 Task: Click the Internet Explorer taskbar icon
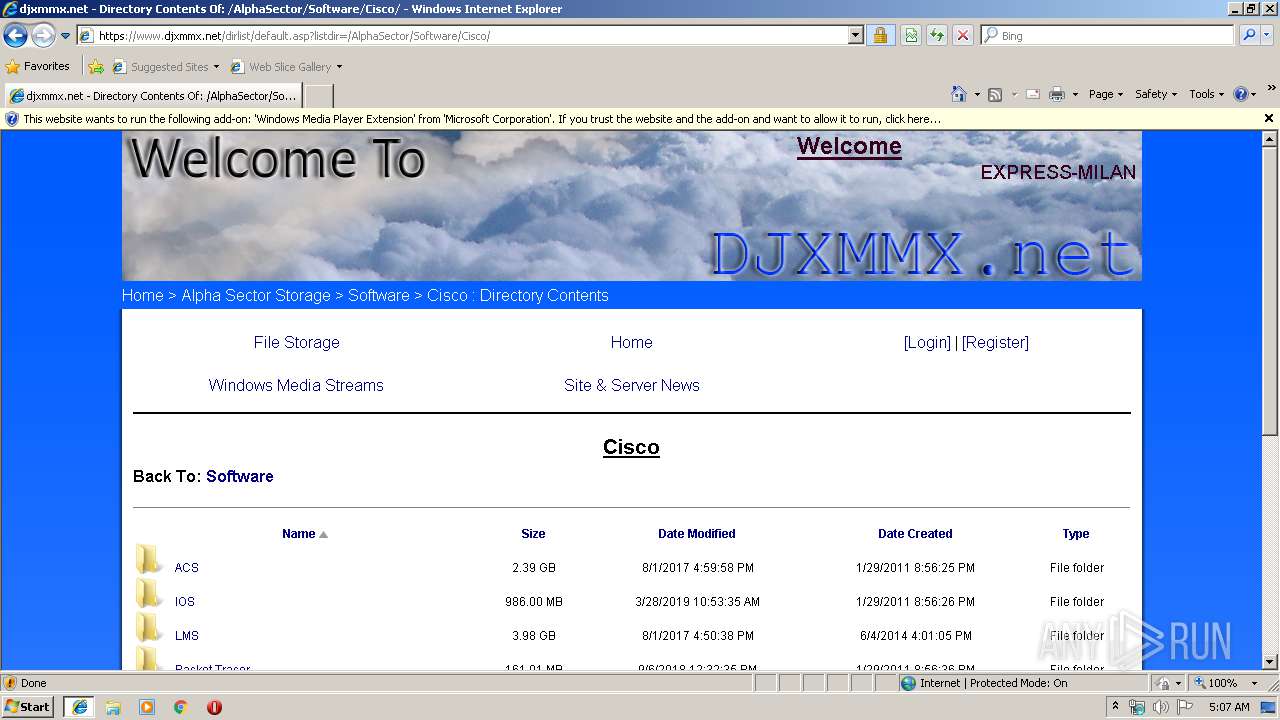point(79,707)
